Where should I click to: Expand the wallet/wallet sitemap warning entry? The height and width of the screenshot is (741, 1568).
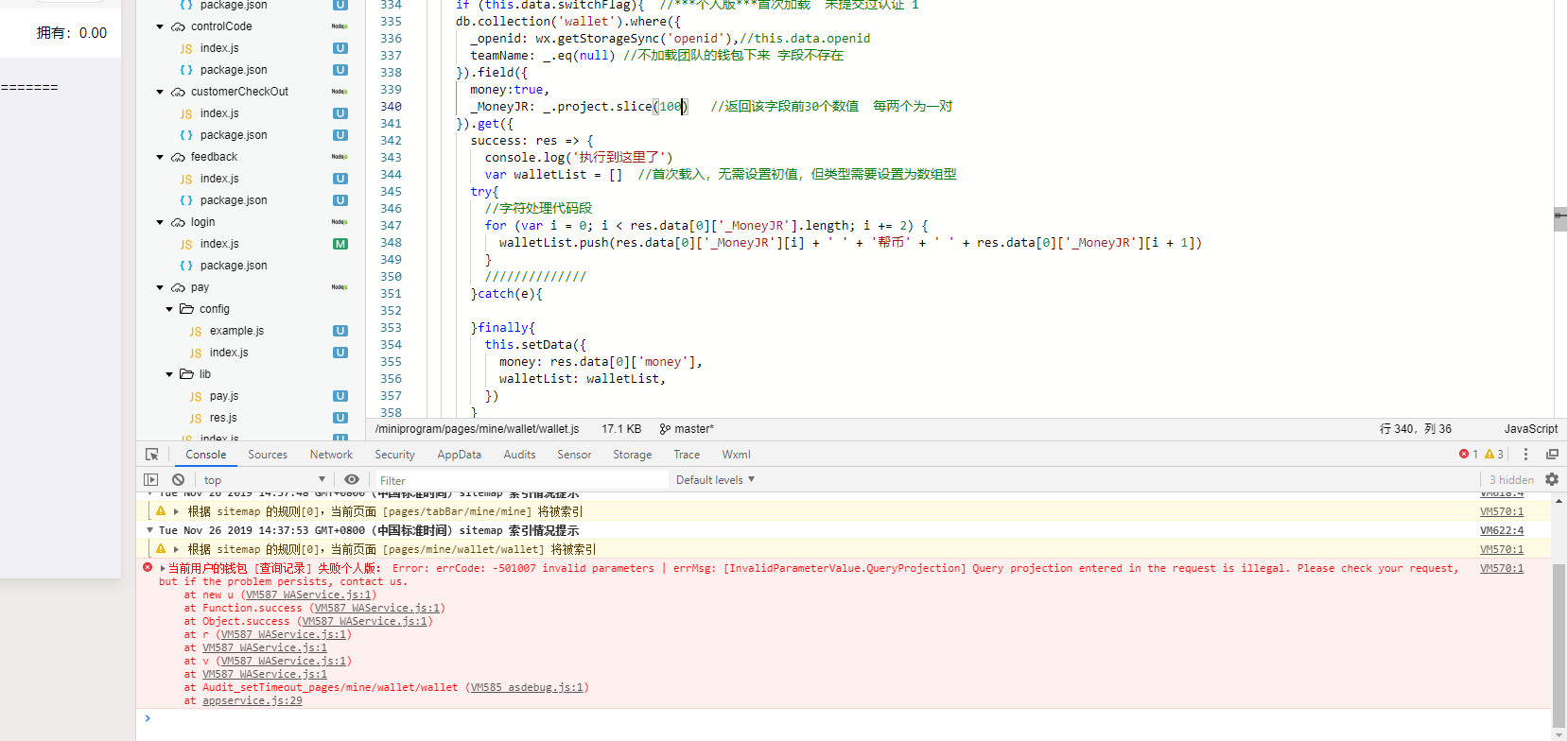176,549
